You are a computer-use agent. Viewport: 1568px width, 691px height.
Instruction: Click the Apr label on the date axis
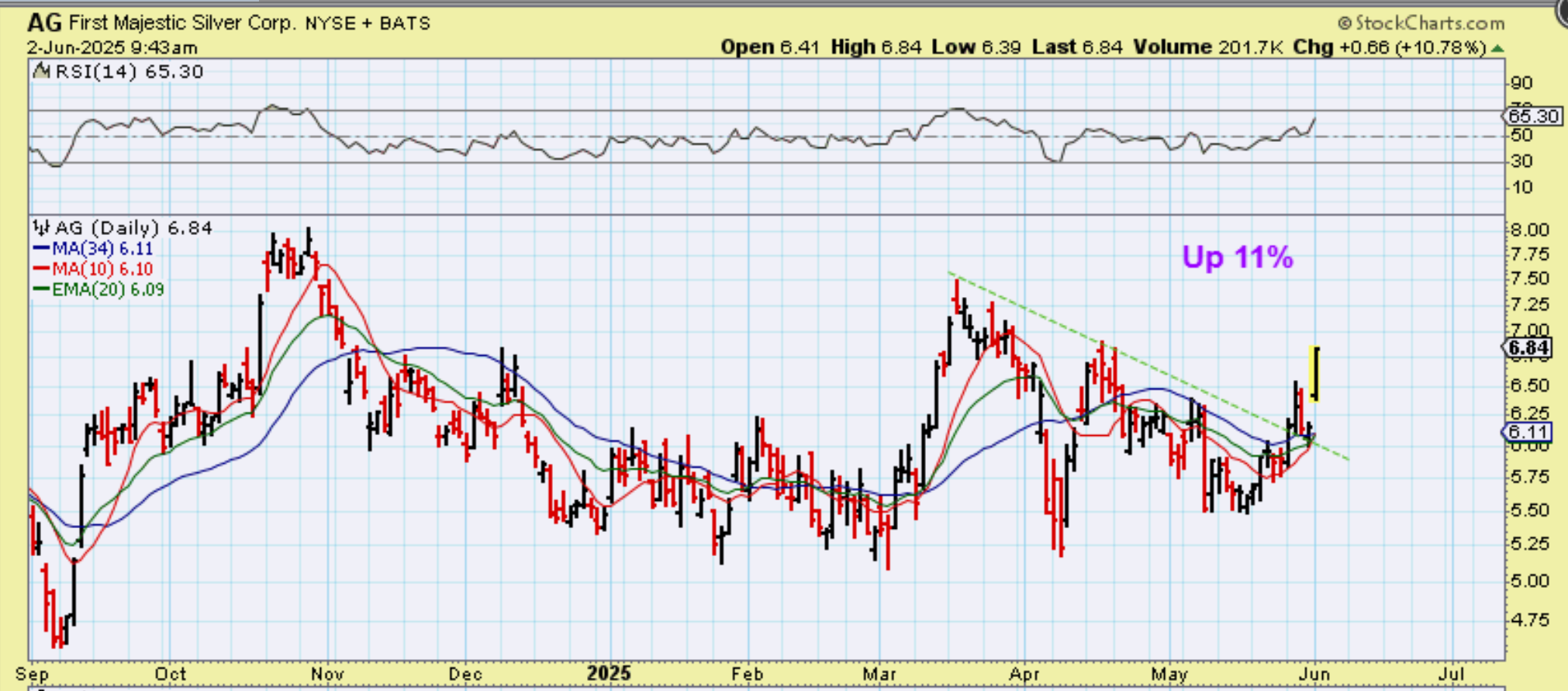coord(1024,674)
